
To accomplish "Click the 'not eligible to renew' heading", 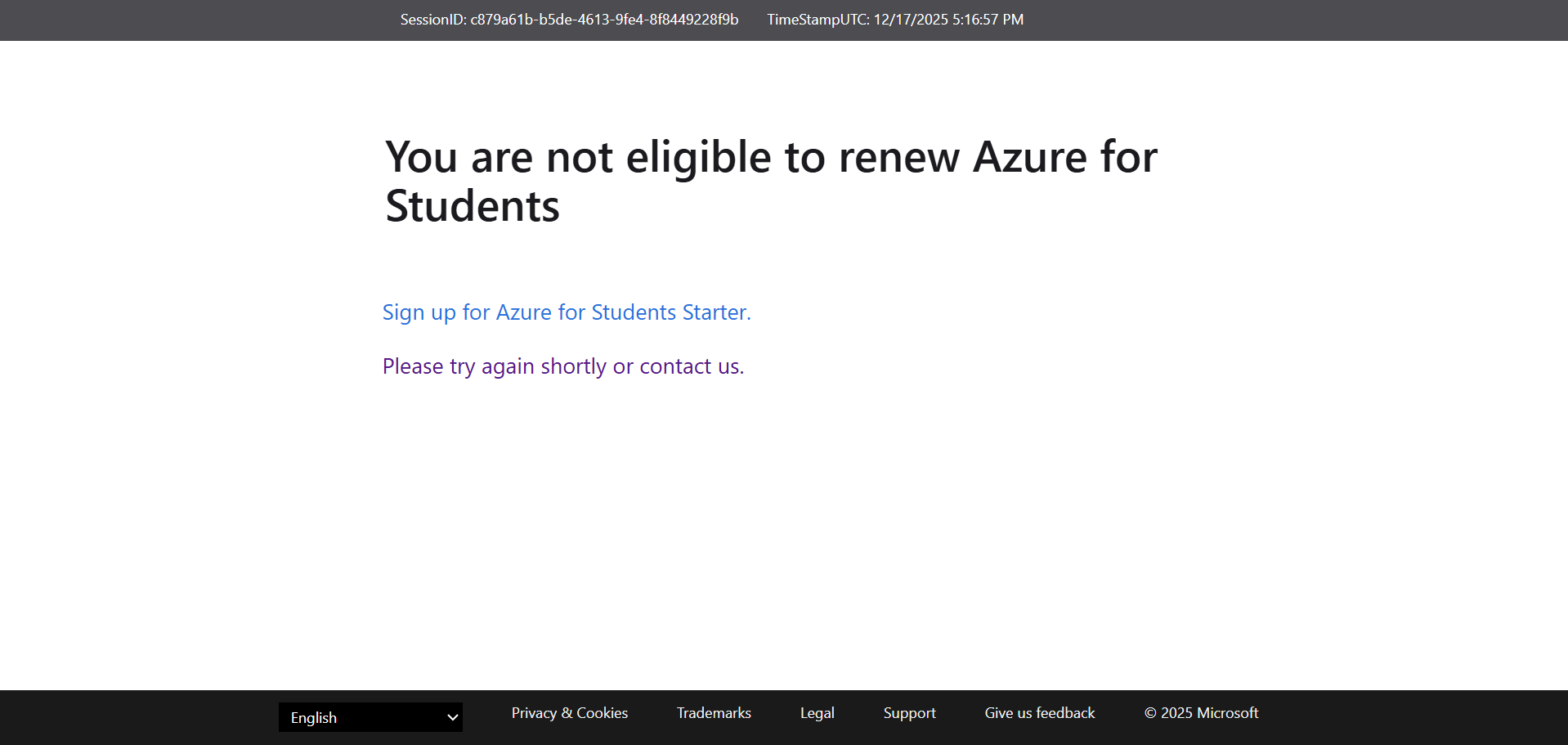I will [772, 181].
